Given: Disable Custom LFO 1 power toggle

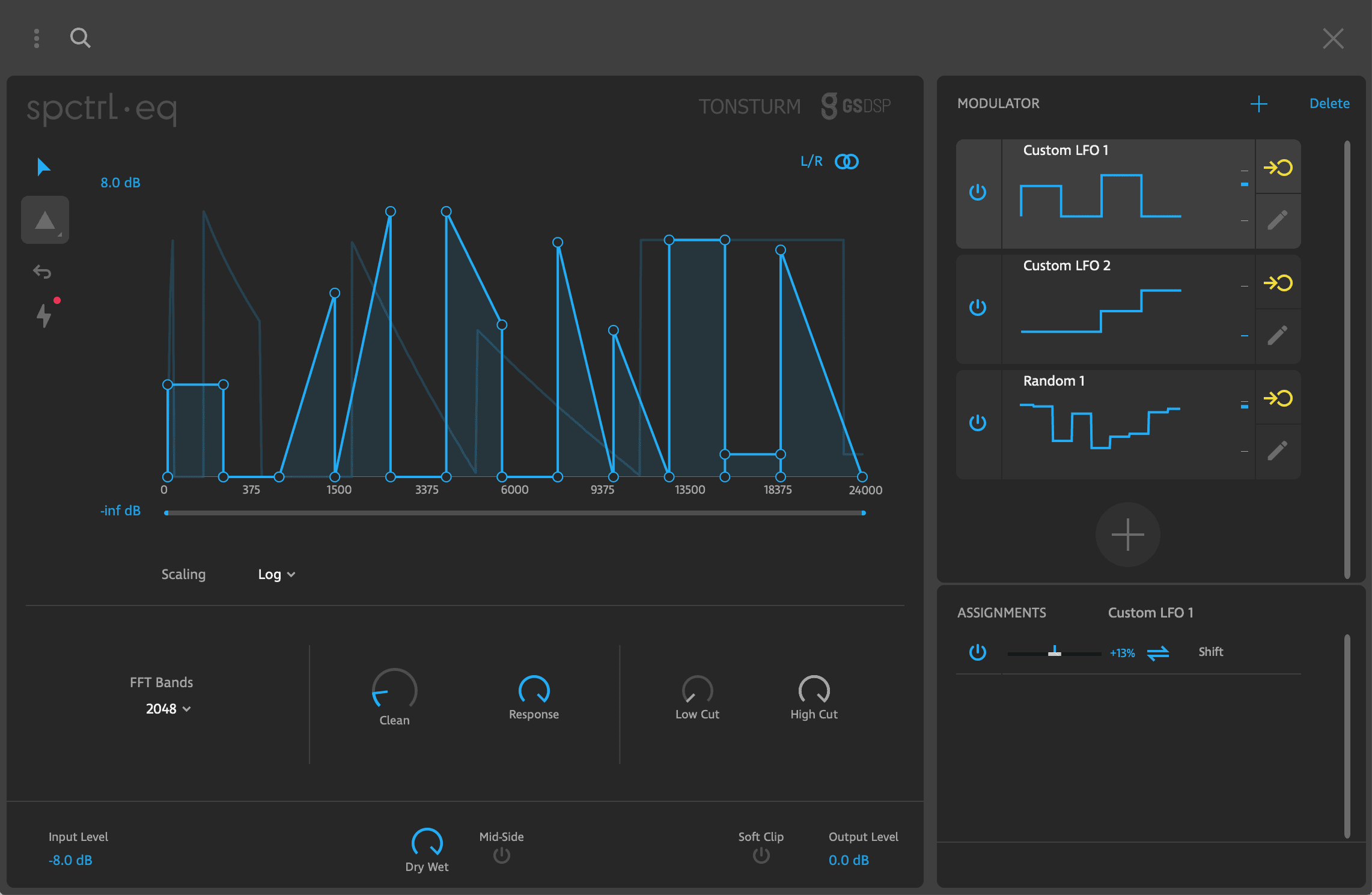Looking at the screenshot, I should click(978, 192).
